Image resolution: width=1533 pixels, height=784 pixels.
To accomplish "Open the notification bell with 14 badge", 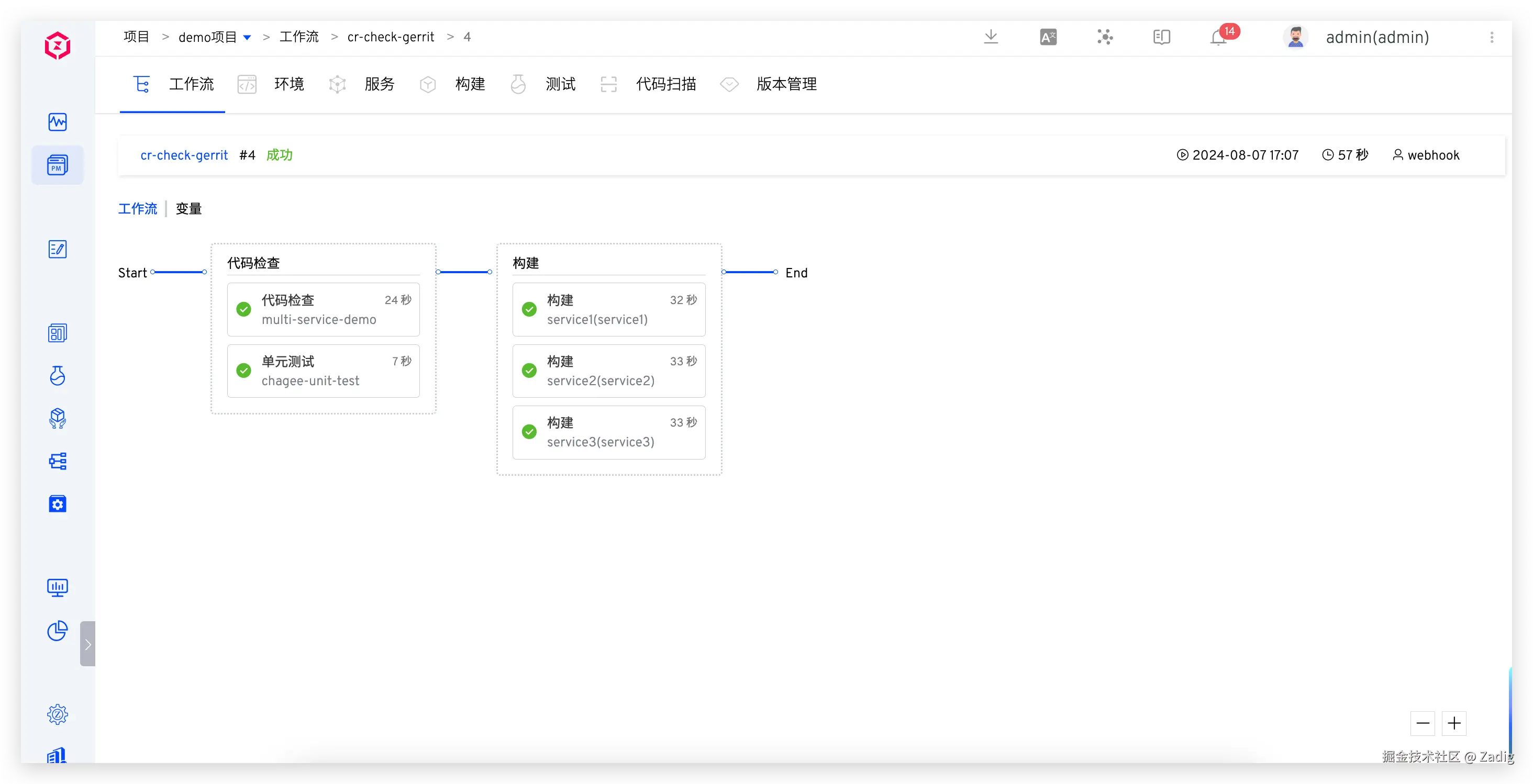I will click(1218, 38).
